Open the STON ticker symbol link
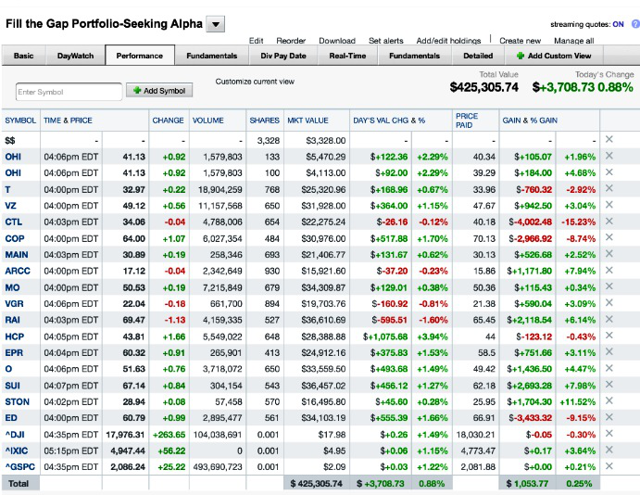 click(17, 402)
